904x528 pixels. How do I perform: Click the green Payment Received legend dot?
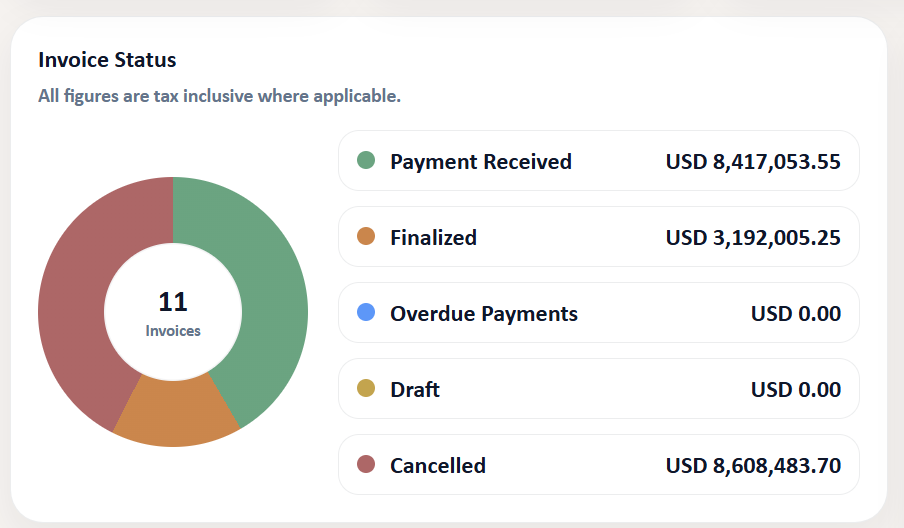366,160
